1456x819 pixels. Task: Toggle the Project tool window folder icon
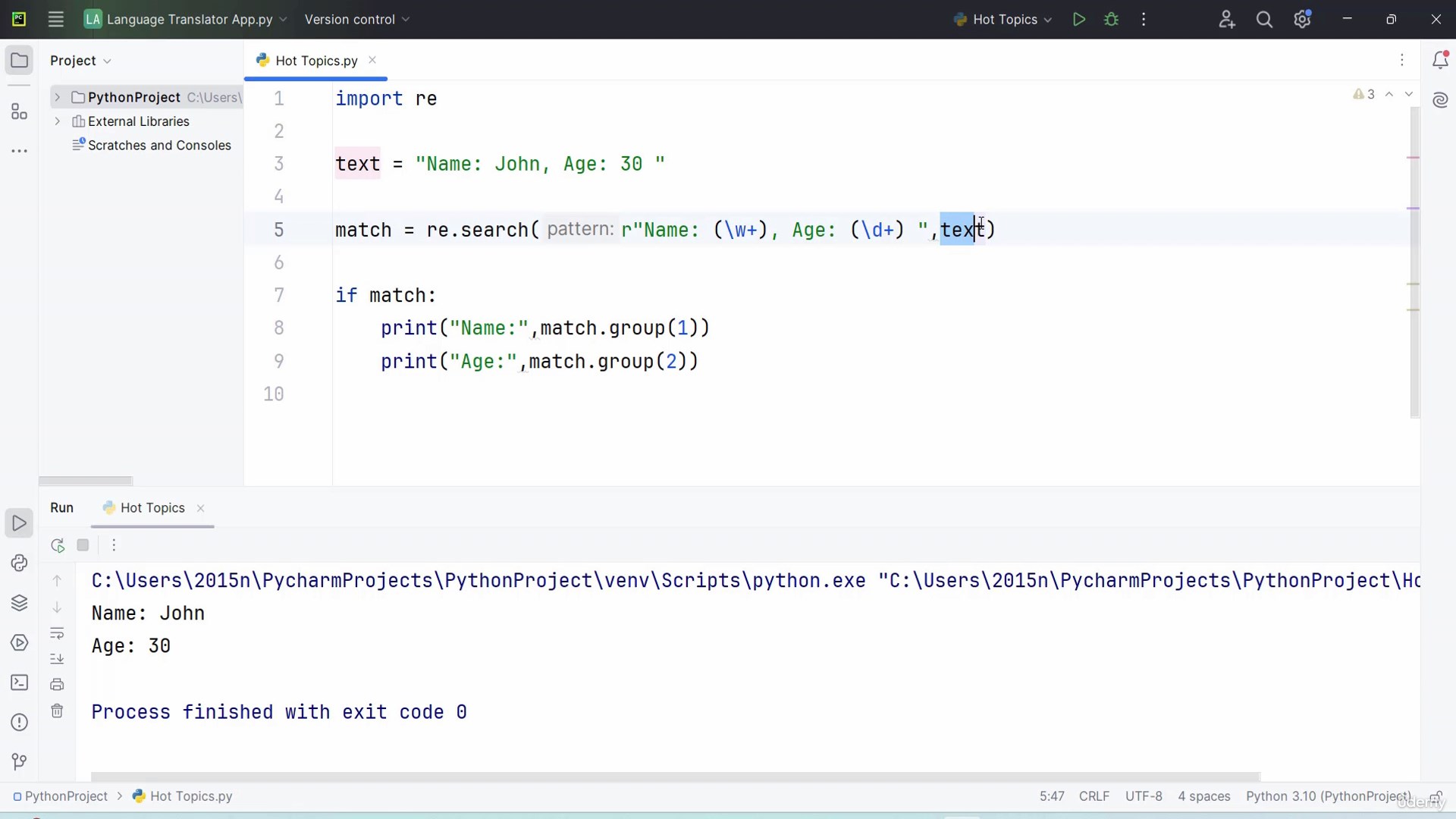point(20,61)
